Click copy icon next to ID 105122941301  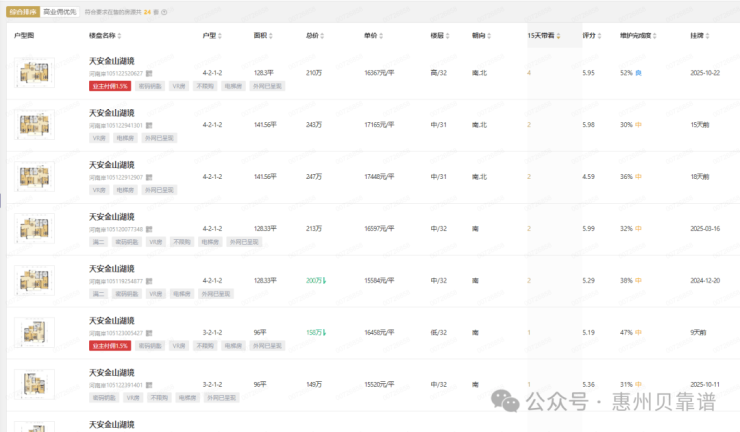149,125
